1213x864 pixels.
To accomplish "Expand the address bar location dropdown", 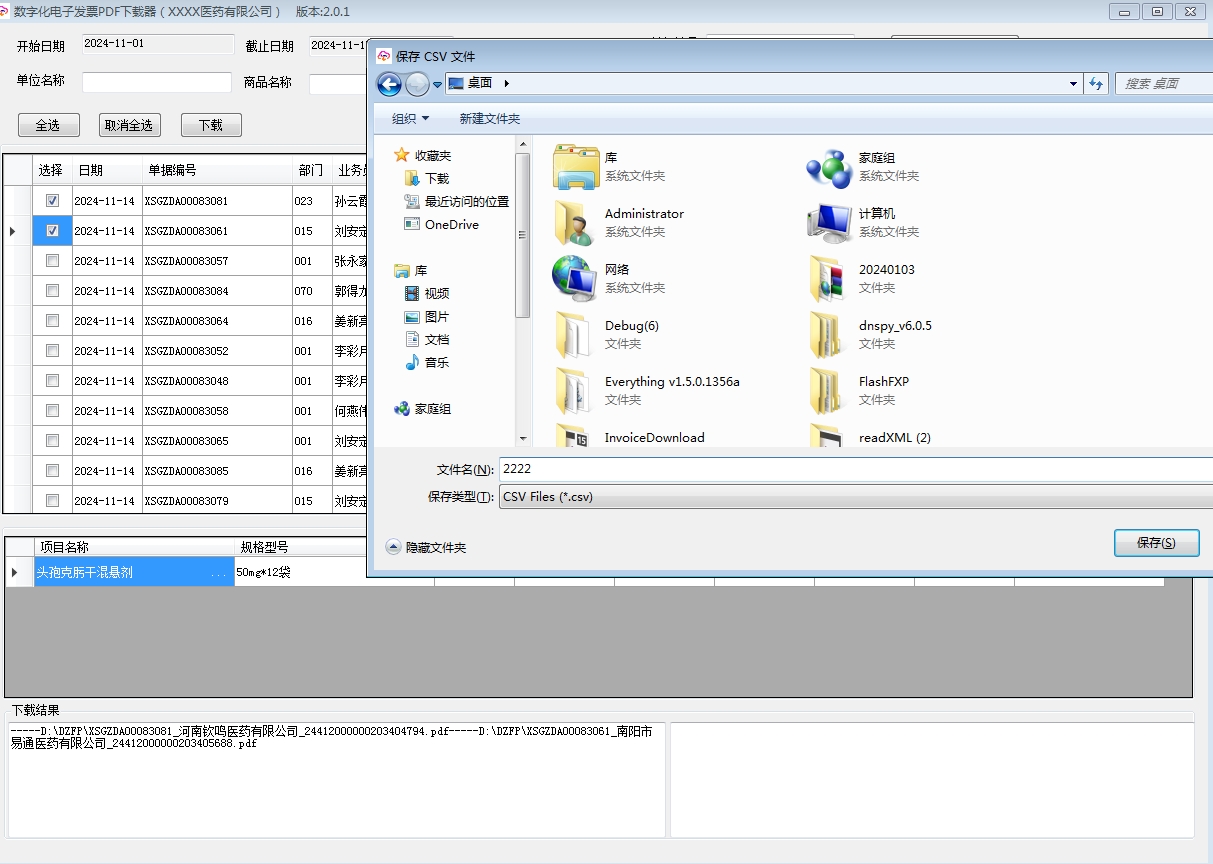I will 1071,84.
